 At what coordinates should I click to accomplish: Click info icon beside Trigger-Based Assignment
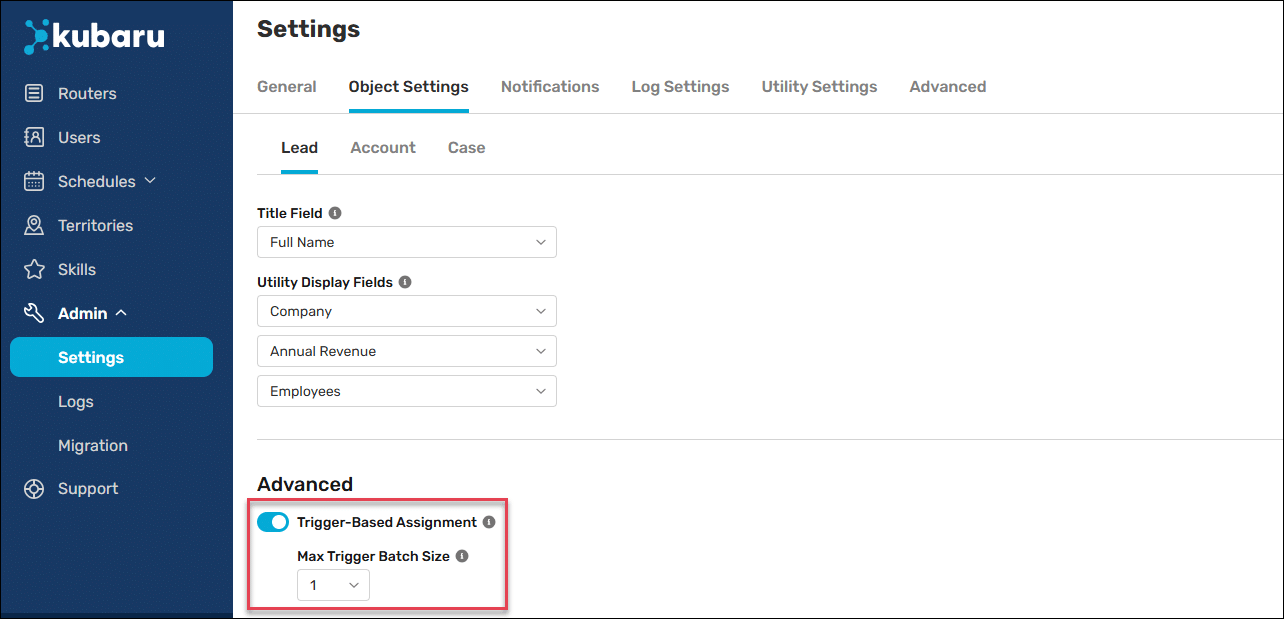[x=489, y=522]
